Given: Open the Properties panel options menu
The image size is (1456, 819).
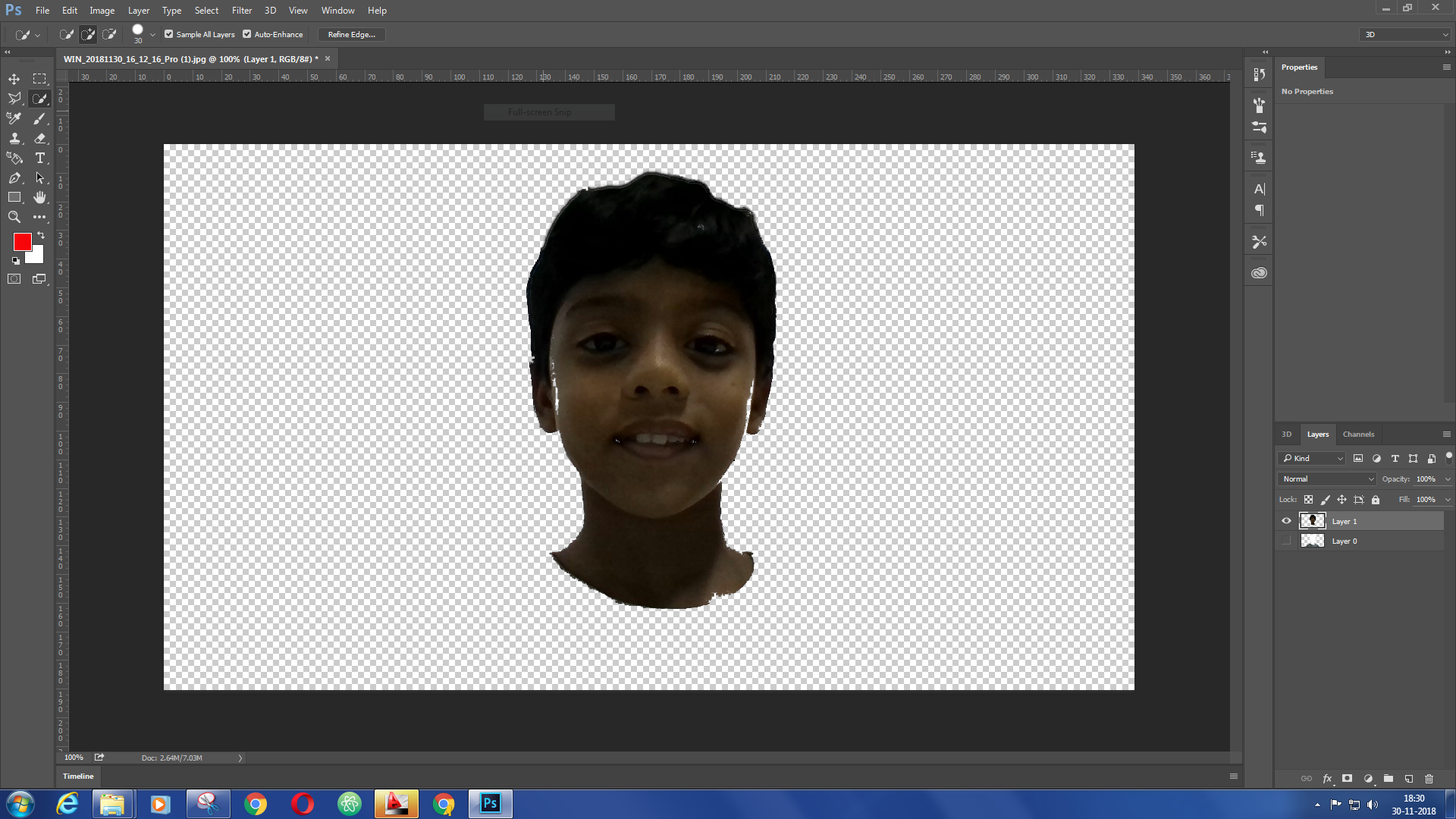Looking at the screenshot, I should click(x=1446, y=67).
